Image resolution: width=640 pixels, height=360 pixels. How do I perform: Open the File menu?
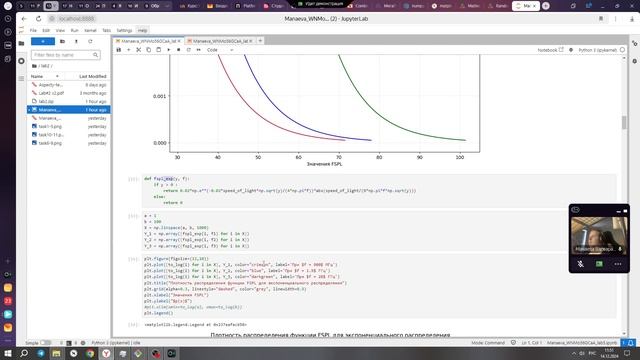[33, 30]
